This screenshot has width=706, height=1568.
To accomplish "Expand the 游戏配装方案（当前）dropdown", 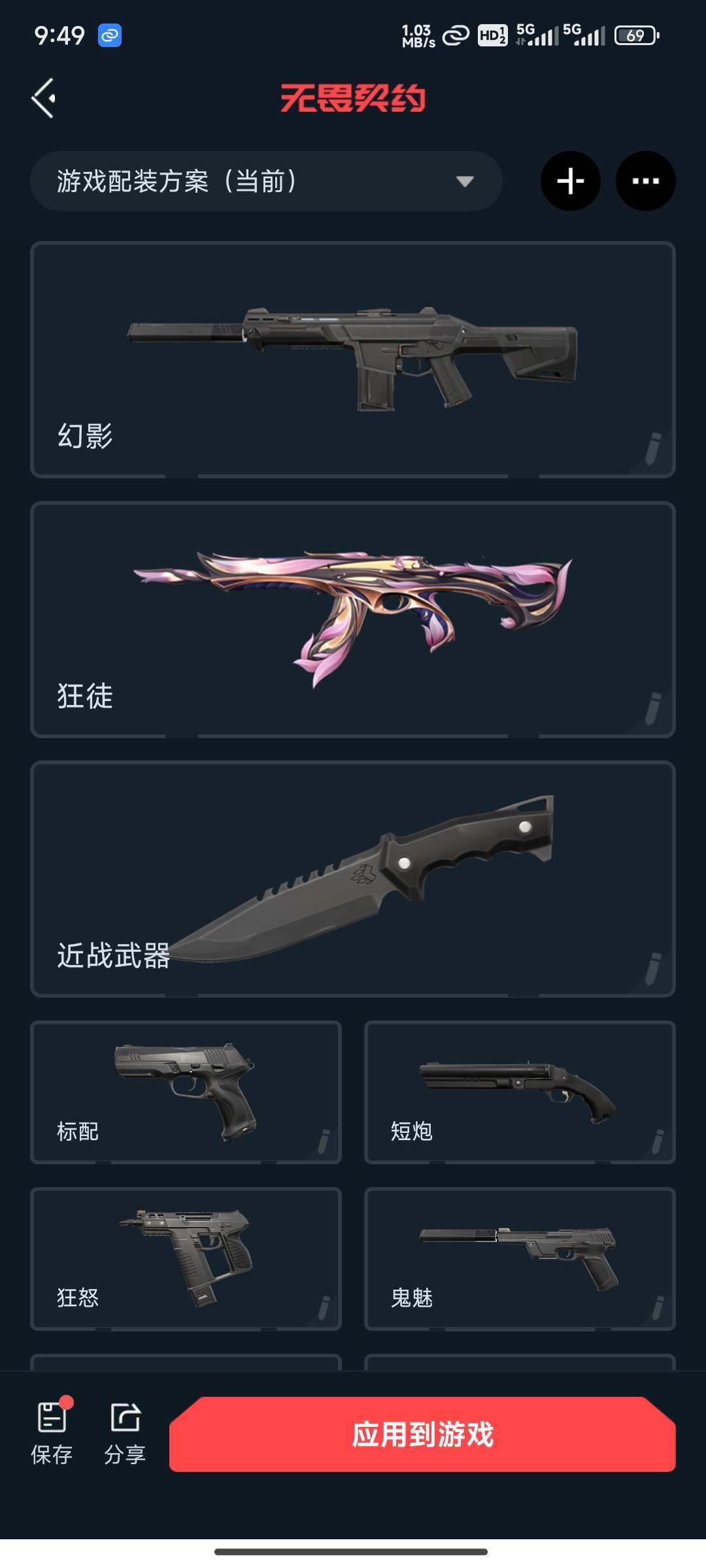I will coord(266,181).
